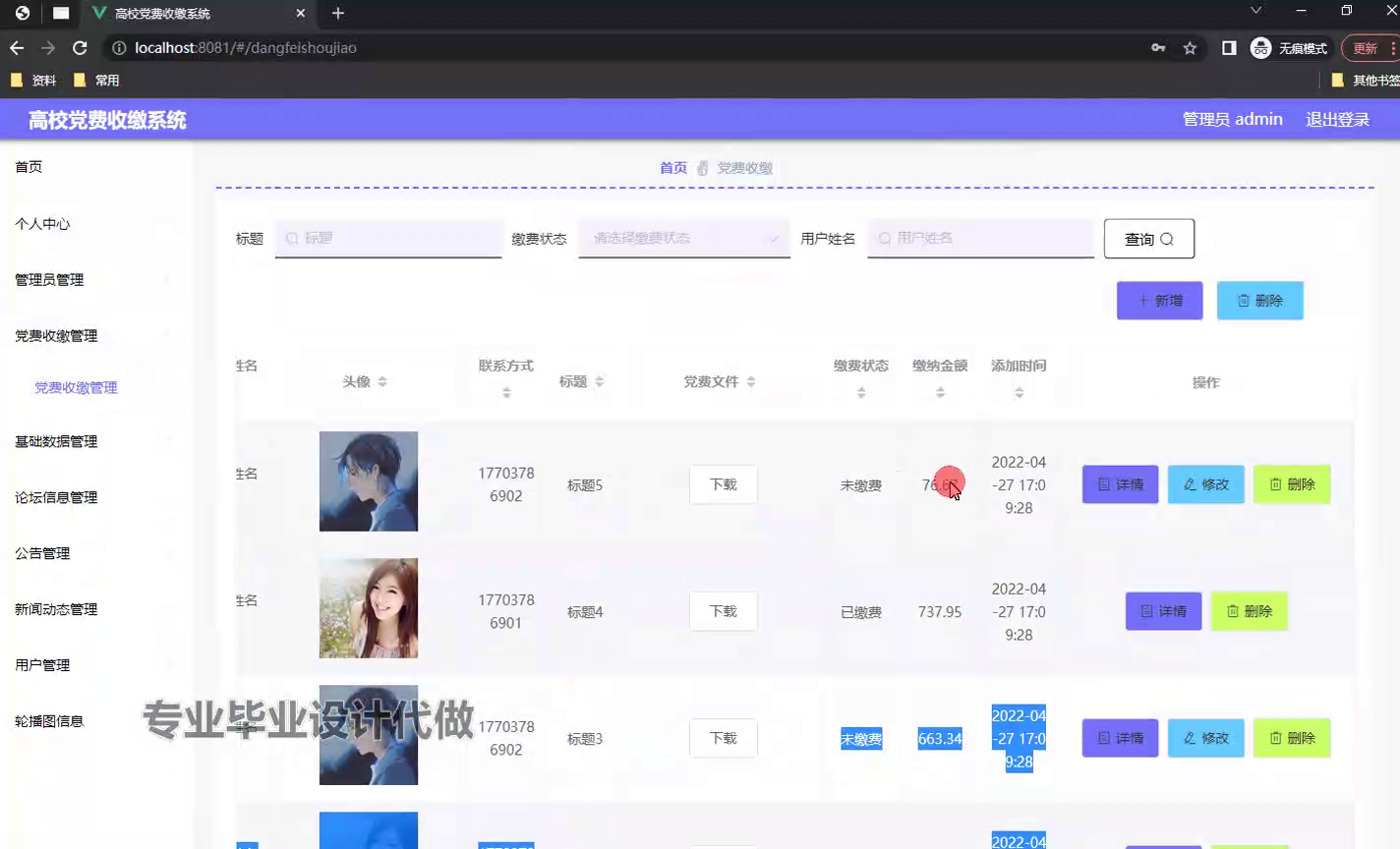Viewport: 1400px width, 849px height.
Task: Open the 资料 bookmark folder
Action: pyautogui.click(x=33, y=81)
